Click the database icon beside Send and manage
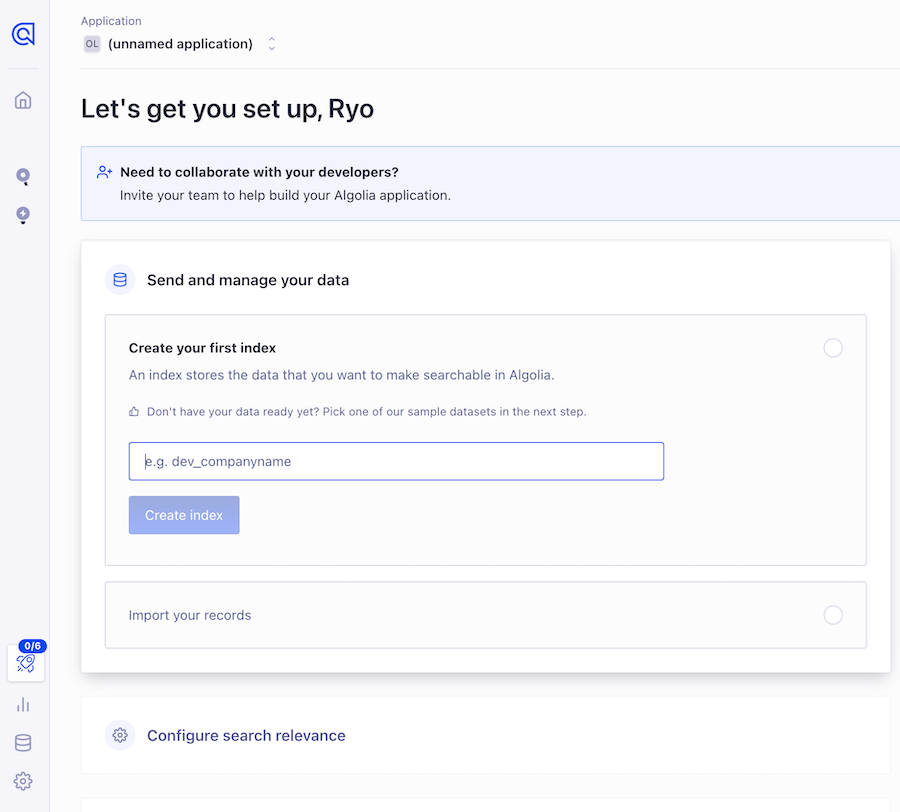 120,279
